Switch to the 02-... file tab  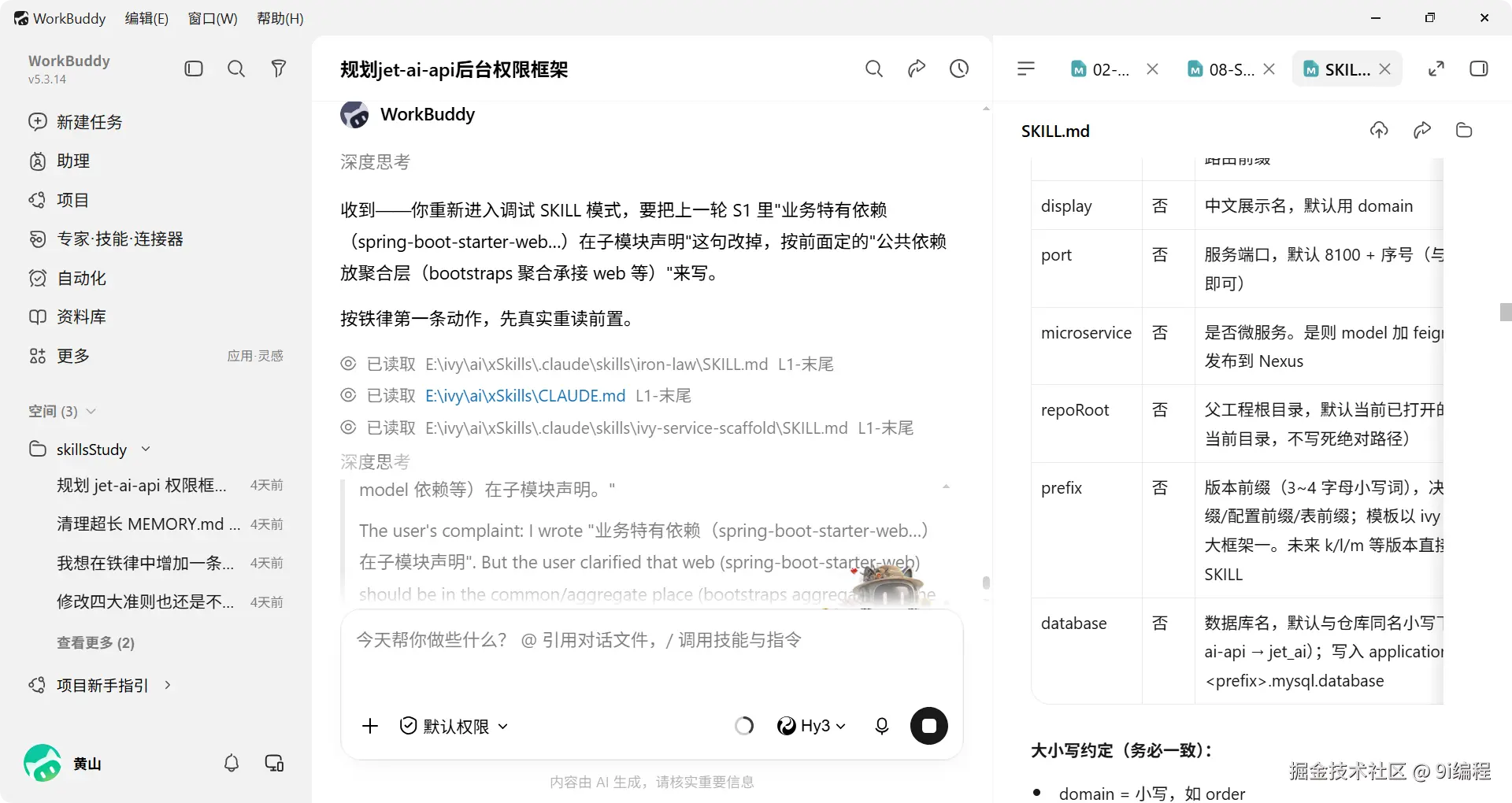coord(1101,69)
